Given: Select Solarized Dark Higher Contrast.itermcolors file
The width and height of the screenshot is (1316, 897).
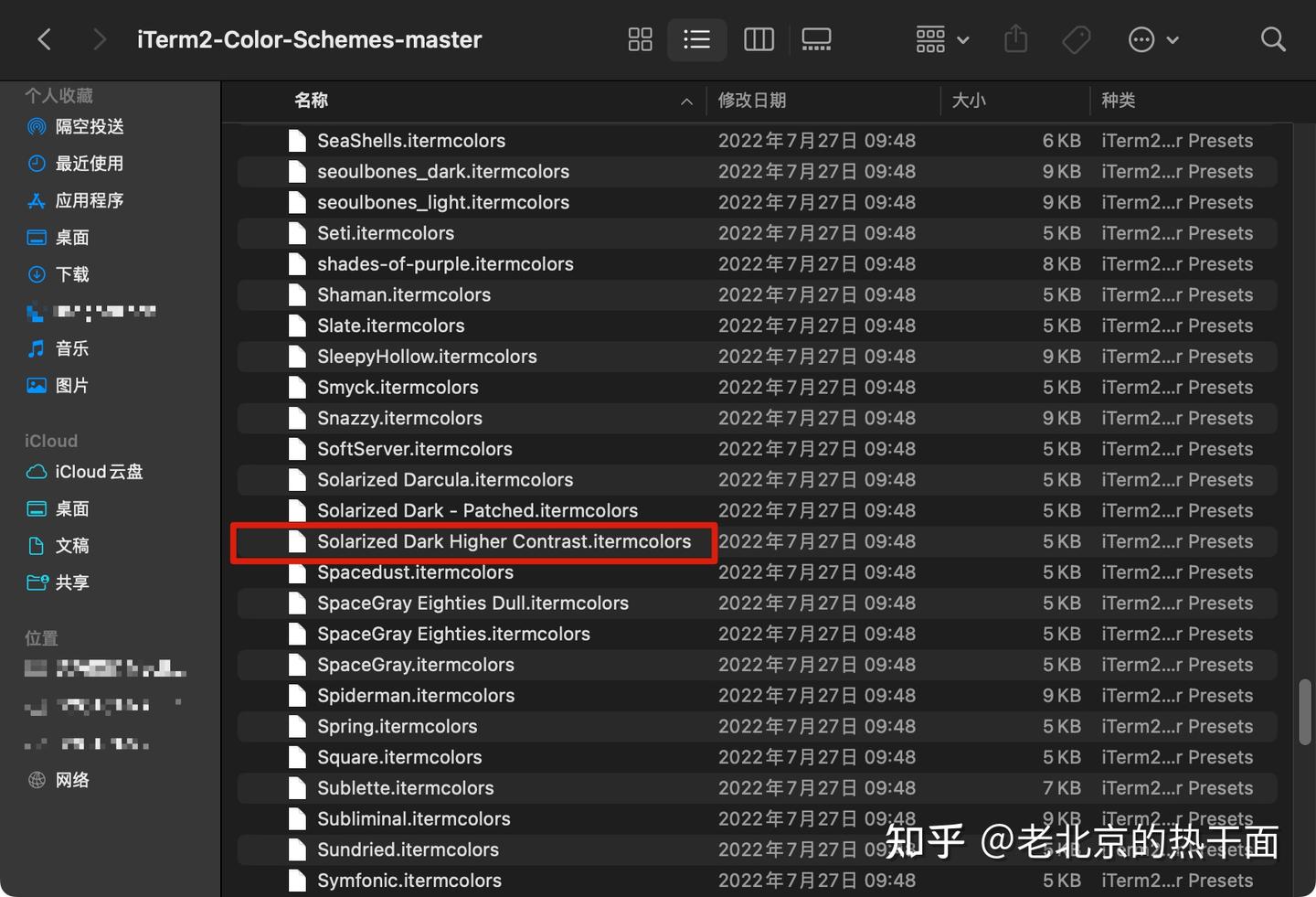Looking at the screenshot, I should pos(504,541).
